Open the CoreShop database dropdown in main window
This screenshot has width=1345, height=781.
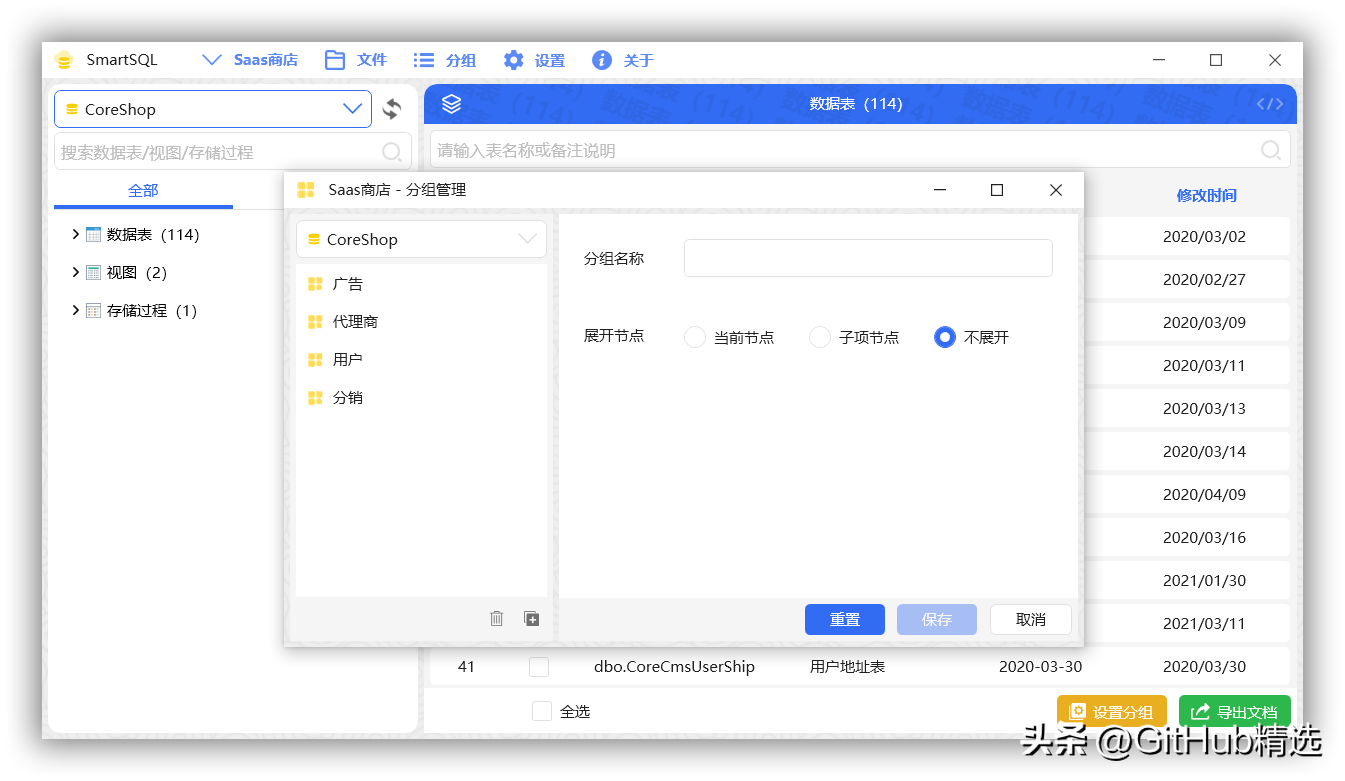[213, 109]
